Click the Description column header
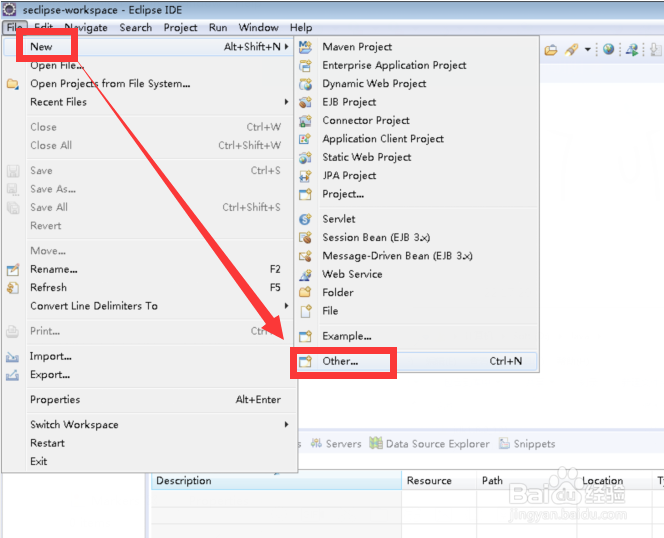 coord(276,481)
